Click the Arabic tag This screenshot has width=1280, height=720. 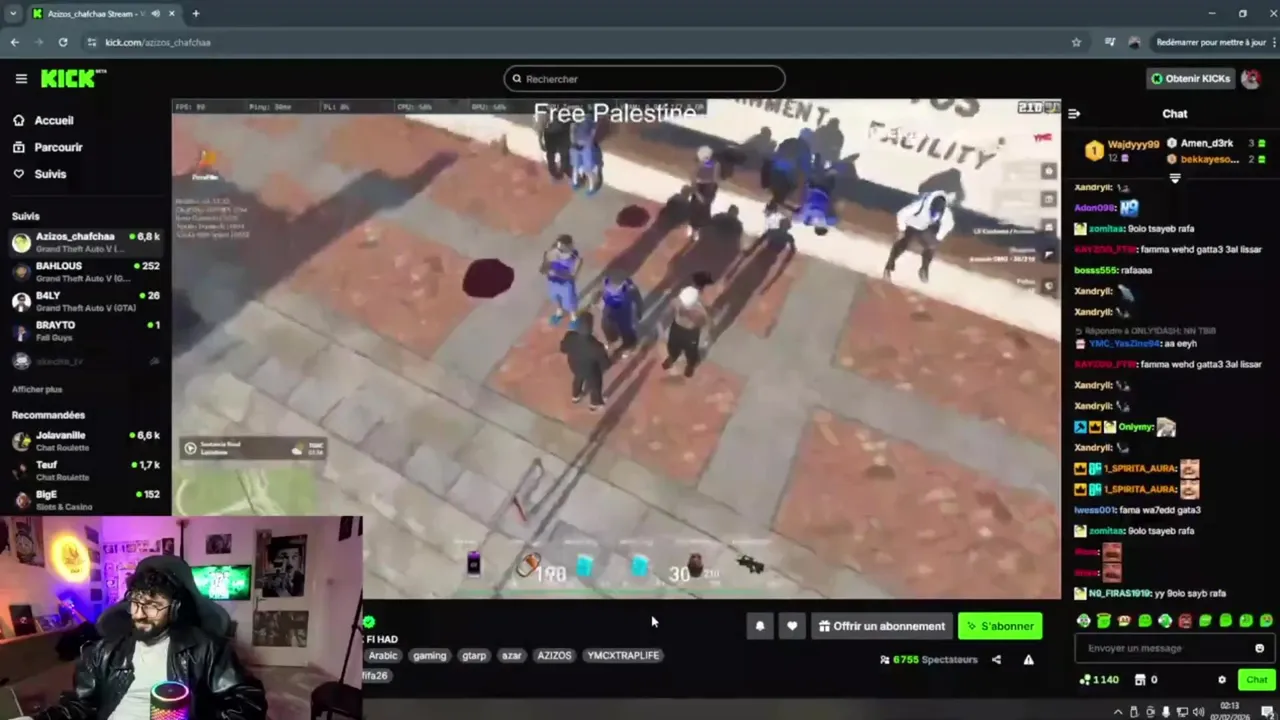click(383, 656)
